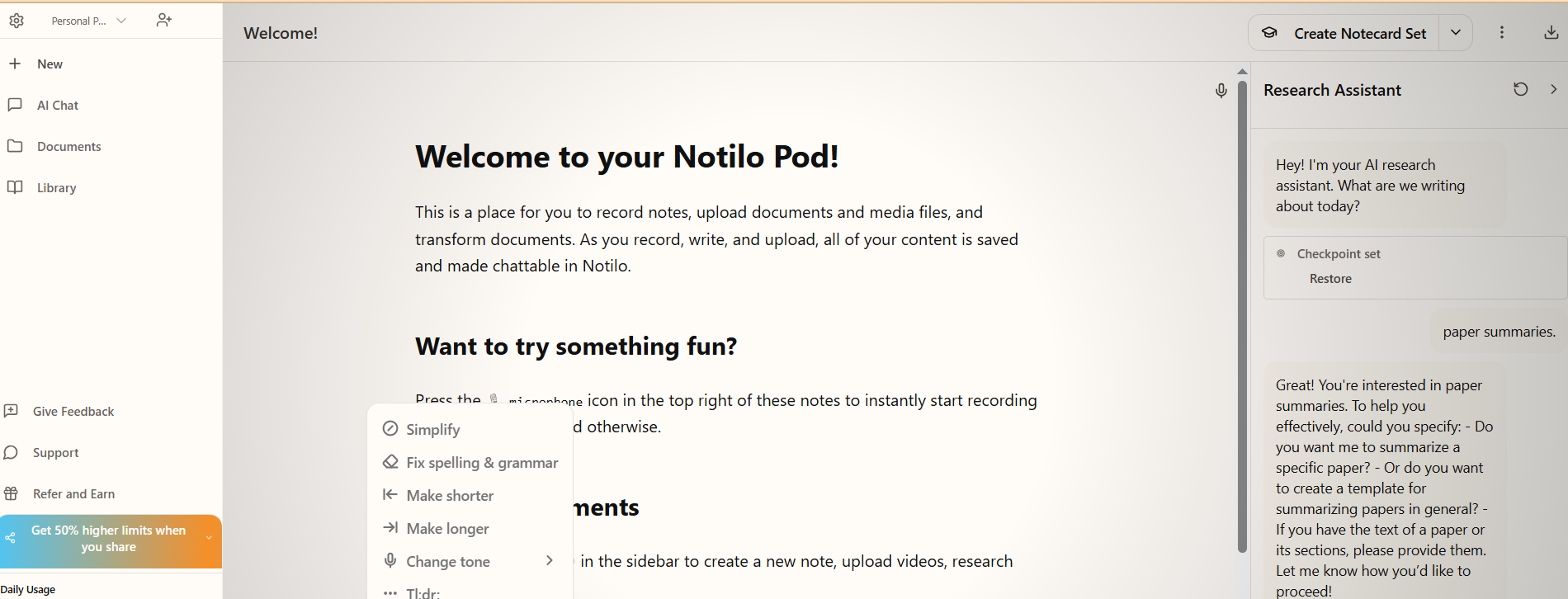Collapse the Research Assistant panel arrow
Screen dimensions: 1568x599
tap(1554, 89)
